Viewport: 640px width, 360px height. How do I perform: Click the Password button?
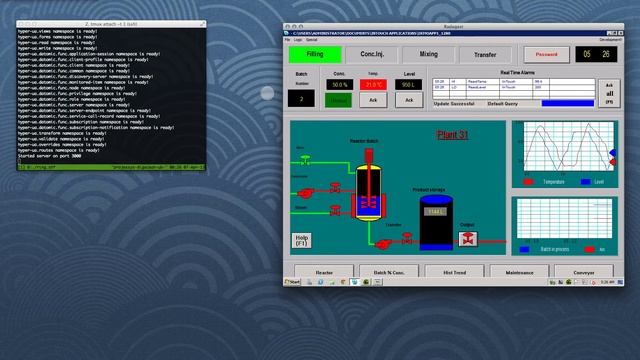pos(547,54)
